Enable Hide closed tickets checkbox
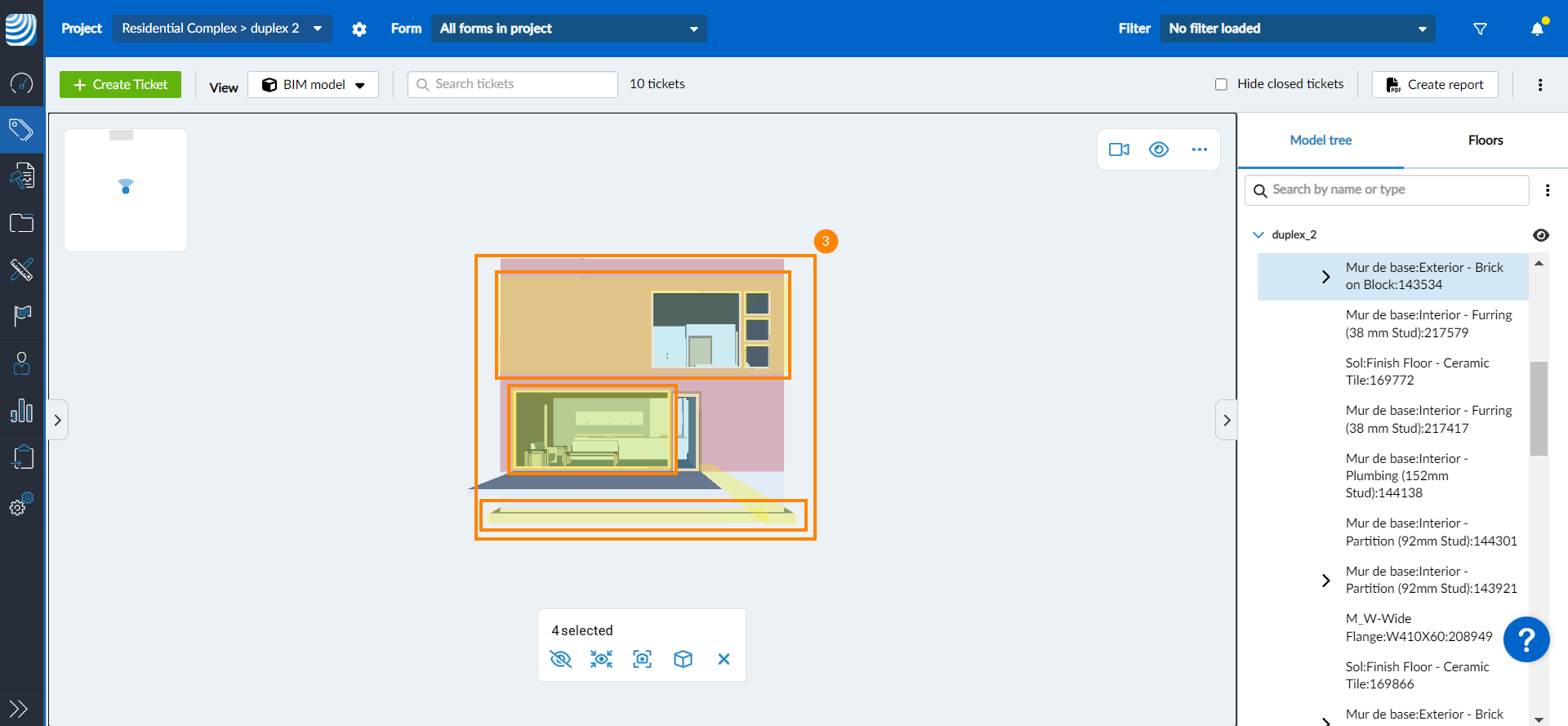Viewport: 1568px width, 726px height. click(x=1221, y=84)
